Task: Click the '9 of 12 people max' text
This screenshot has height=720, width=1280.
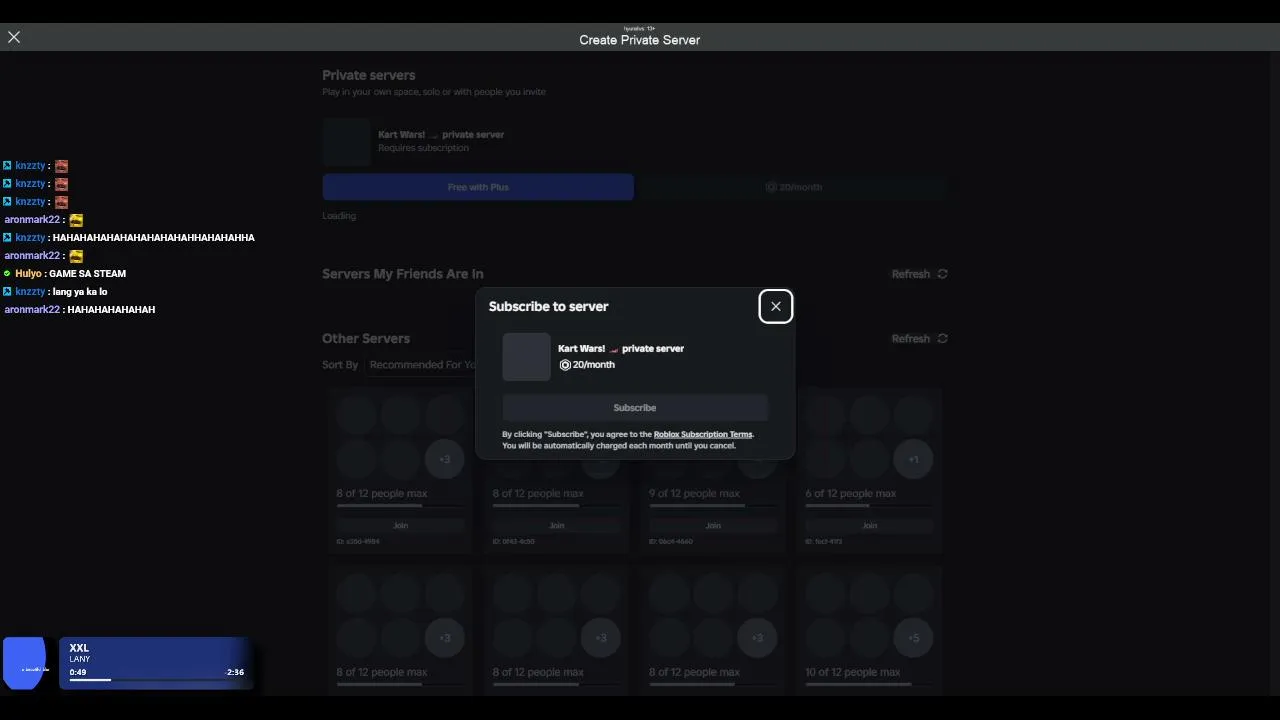Action: click(694, 494)
